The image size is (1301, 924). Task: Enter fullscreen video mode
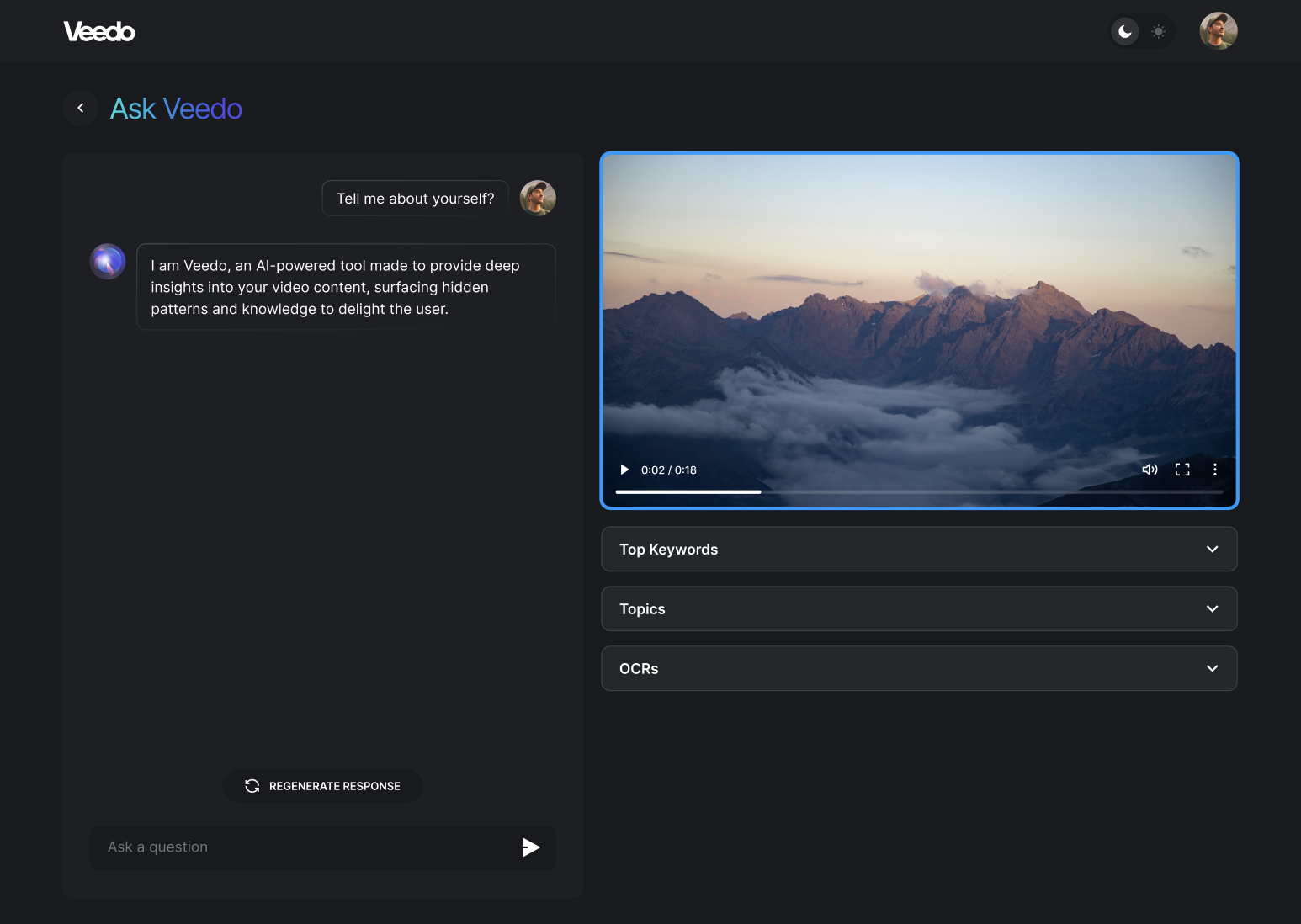[x=1182, y=470]
